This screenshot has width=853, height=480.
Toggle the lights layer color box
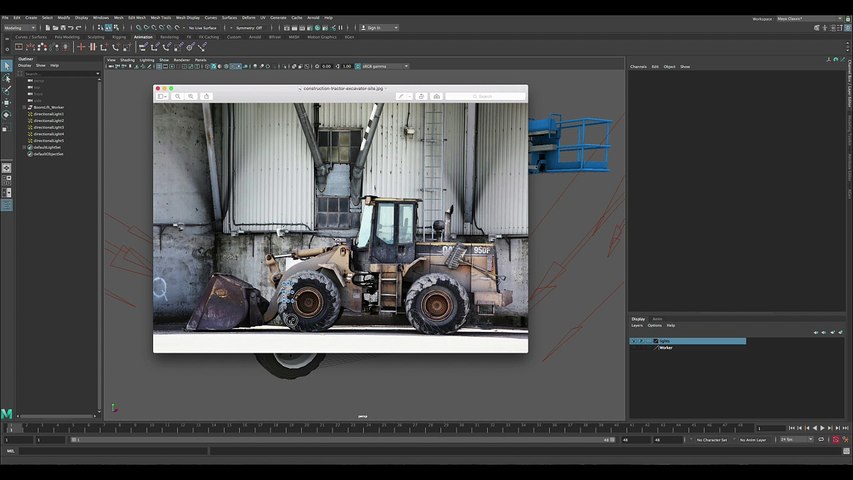point(655,341)
